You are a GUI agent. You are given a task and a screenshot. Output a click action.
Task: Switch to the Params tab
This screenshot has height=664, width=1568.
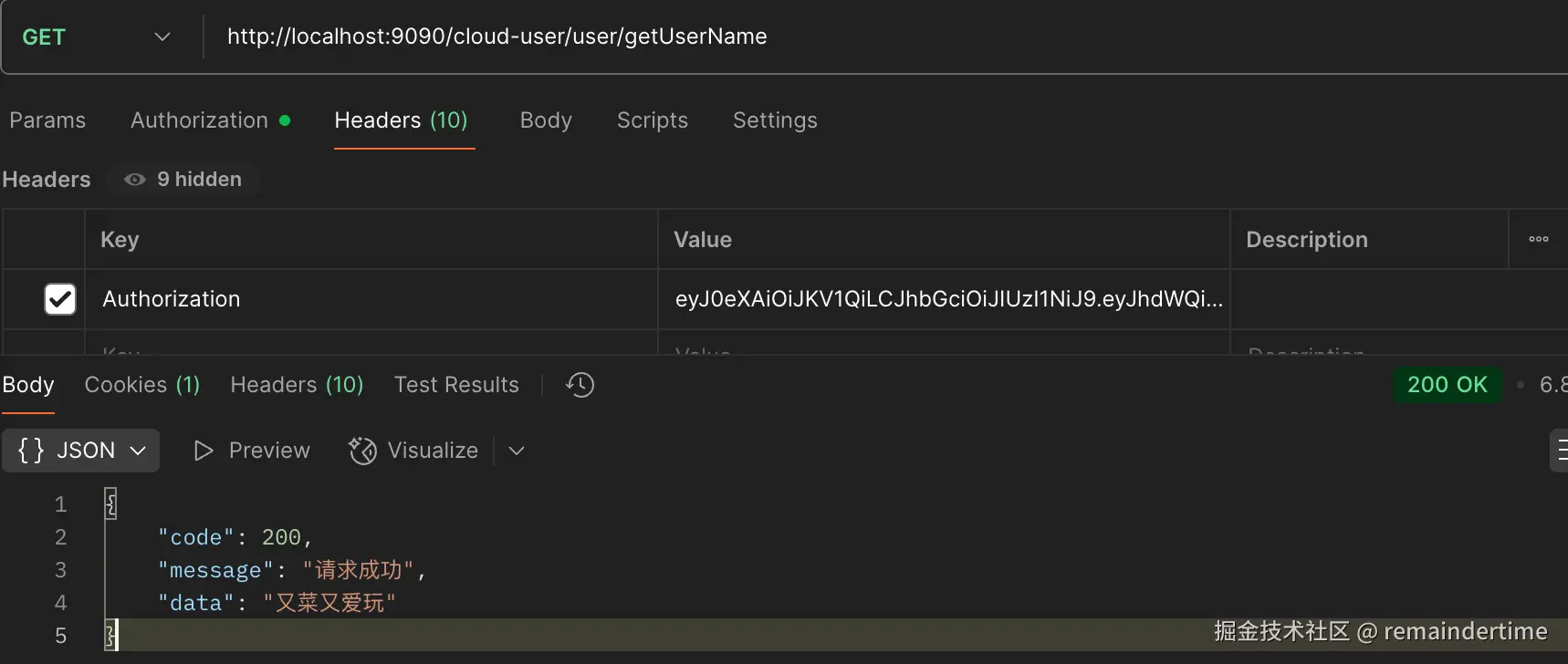point(47,120)
